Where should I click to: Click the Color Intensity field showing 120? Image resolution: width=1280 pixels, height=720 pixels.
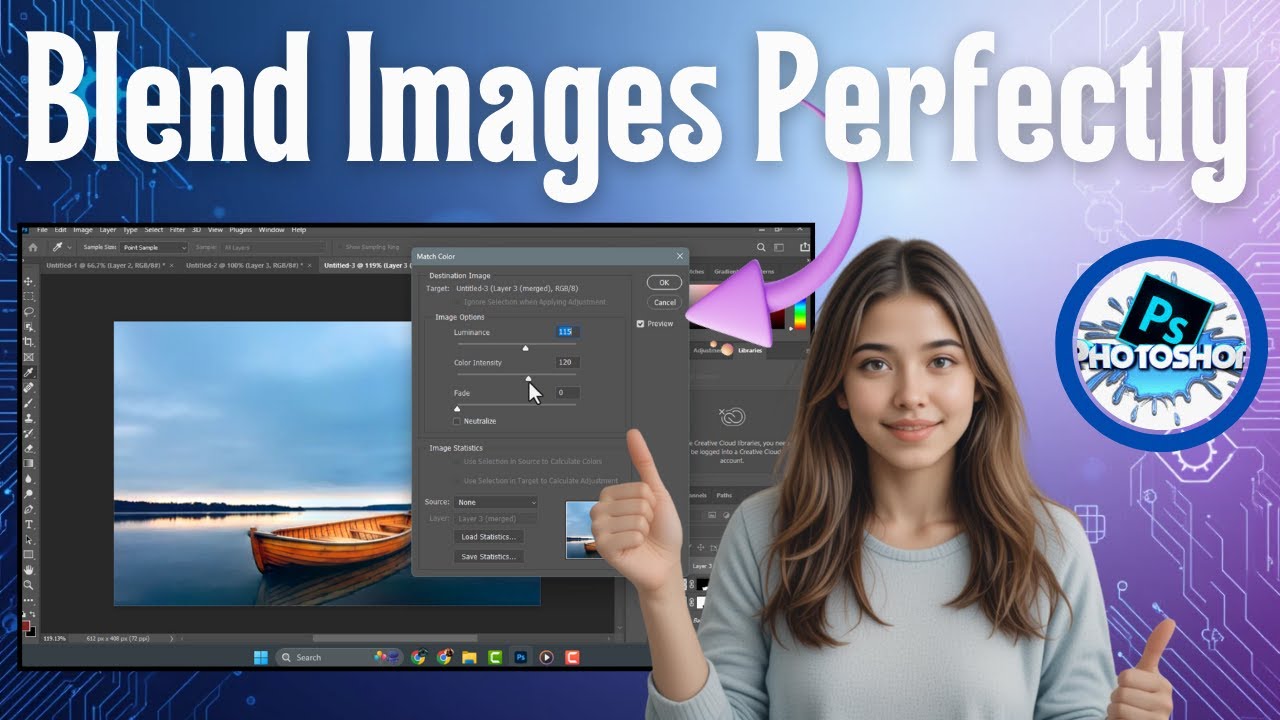tap(568, 362)
